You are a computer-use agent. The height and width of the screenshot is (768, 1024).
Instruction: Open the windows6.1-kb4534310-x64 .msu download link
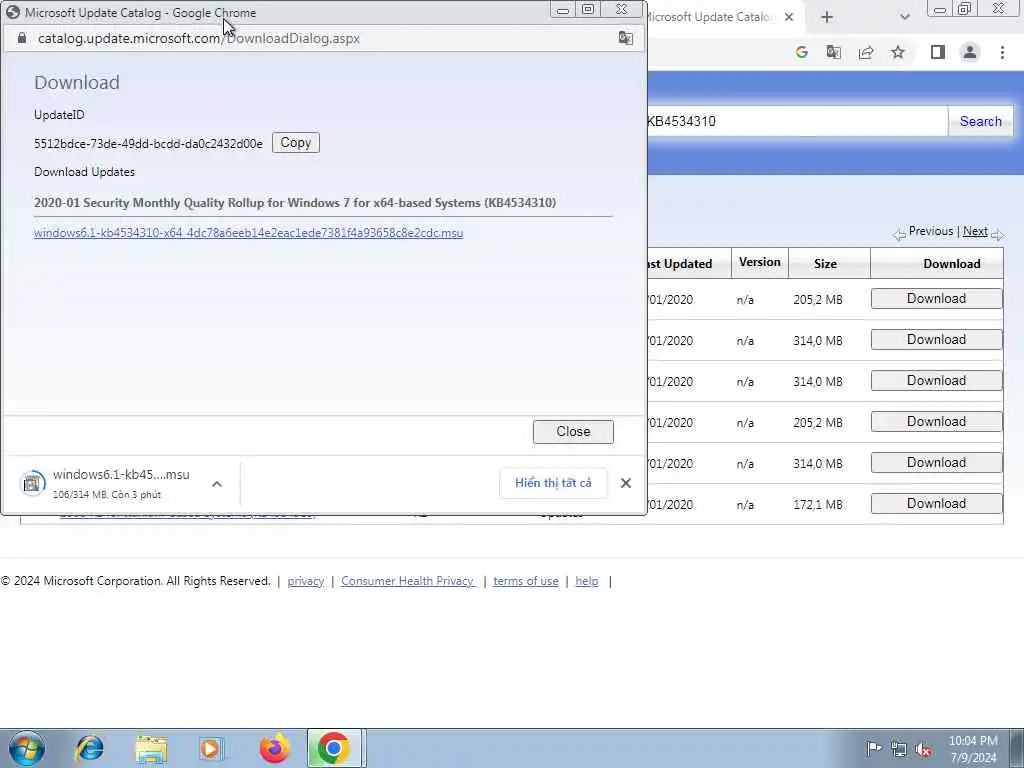click(x=248, y=233)
